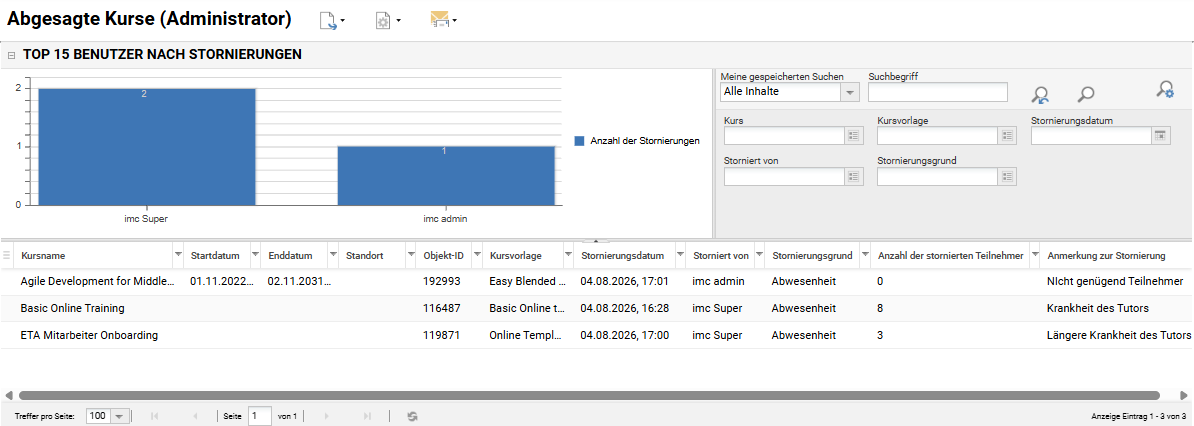Screen dimensions: 1194x426
Task: Click the Easy Blended Kursvorlage cell
Action: (x=528, y=281)
